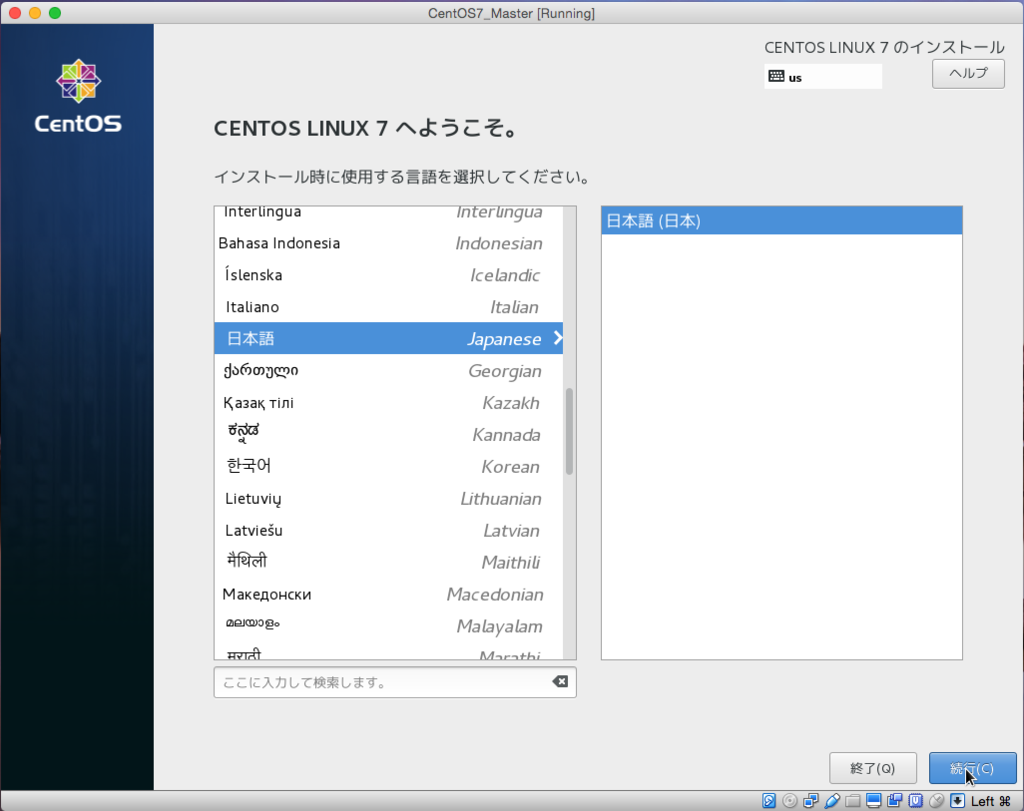
Task: Select 한국어 Korean language row
Action: pyautogui.click(x=389, y=466)
